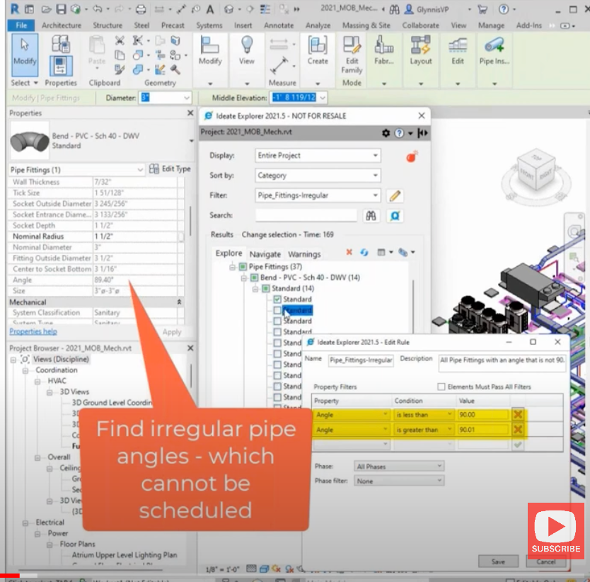Click Ideate Explorer settings gear icon

[386, 133]
